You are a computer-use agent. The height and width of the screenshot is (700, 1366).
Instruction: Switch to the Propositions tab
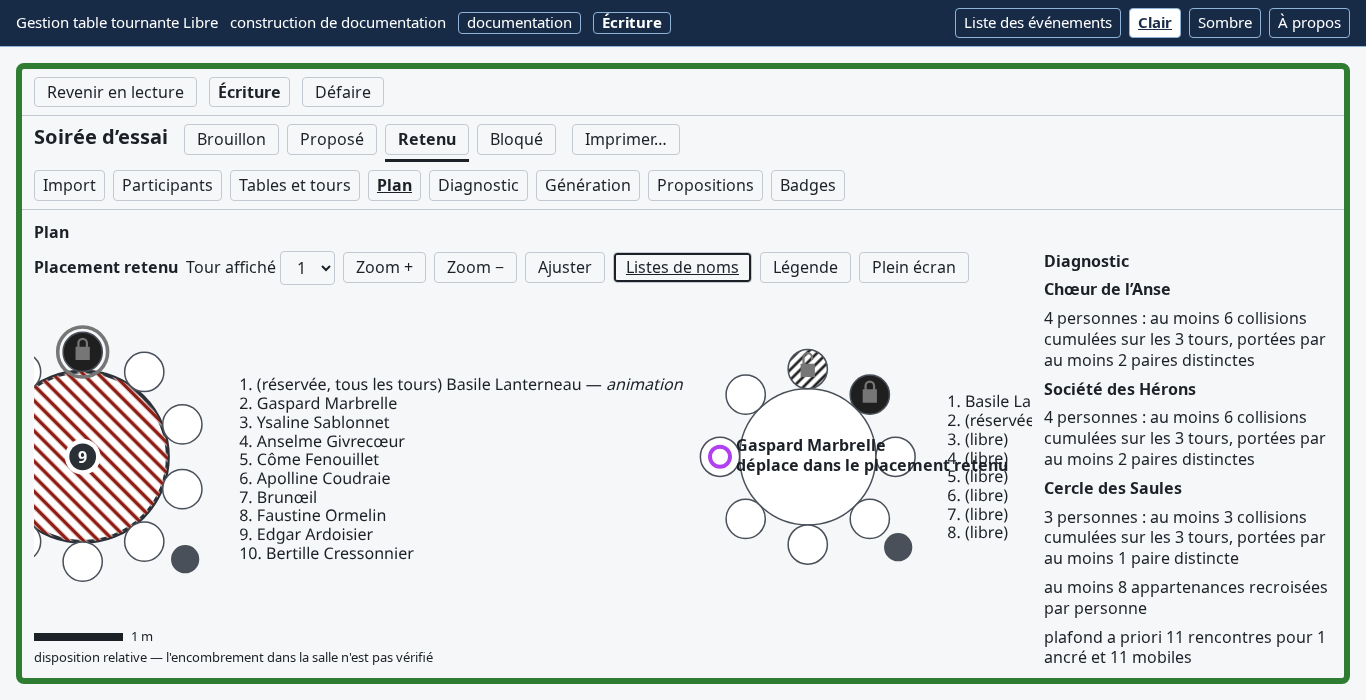pos(705,186)
